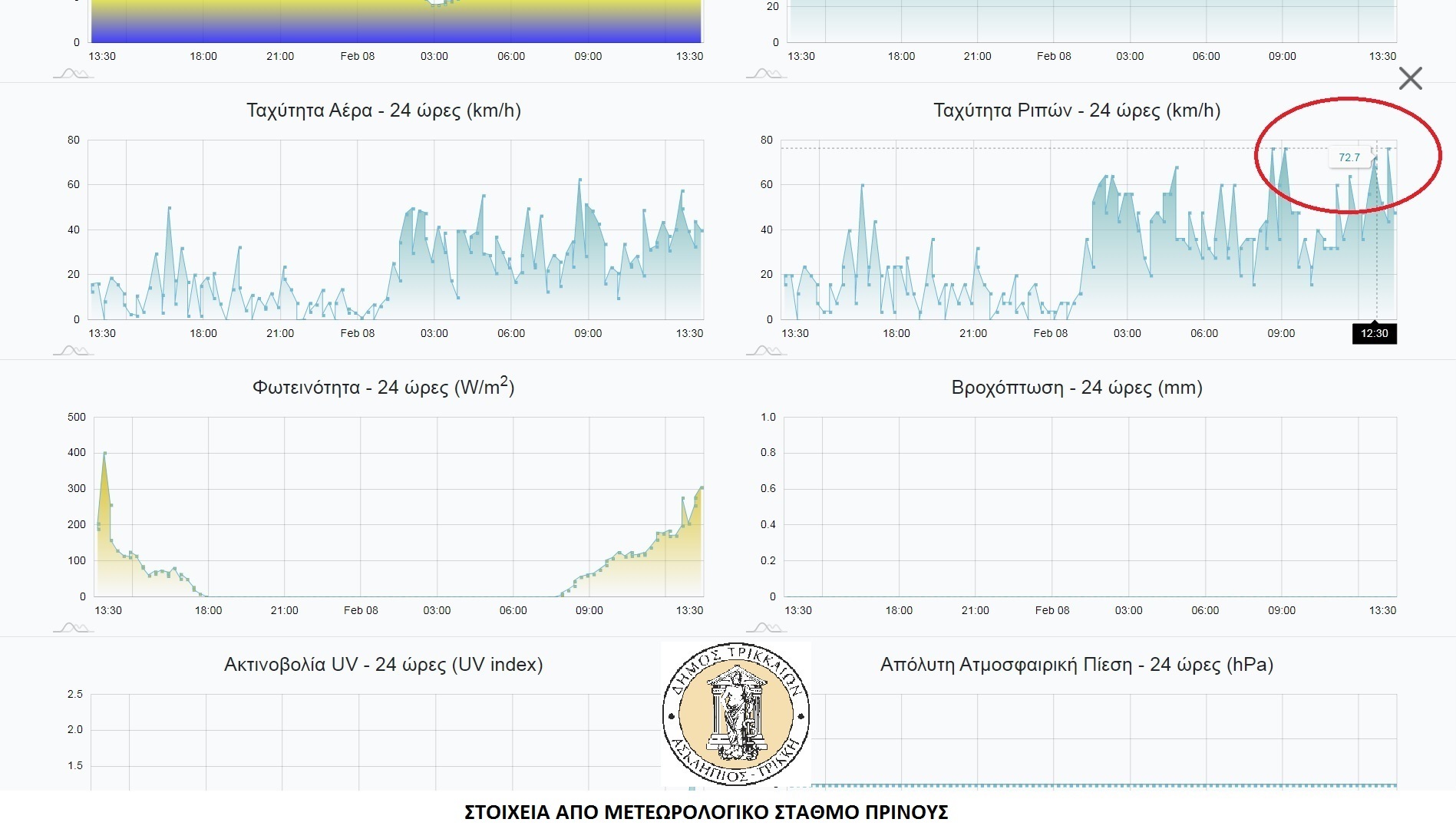Screen dimensions: 1456x829
Task: Click the Ταχύτητα Αέρα - 24 ώρες chart title
Action: pos(384,111)
